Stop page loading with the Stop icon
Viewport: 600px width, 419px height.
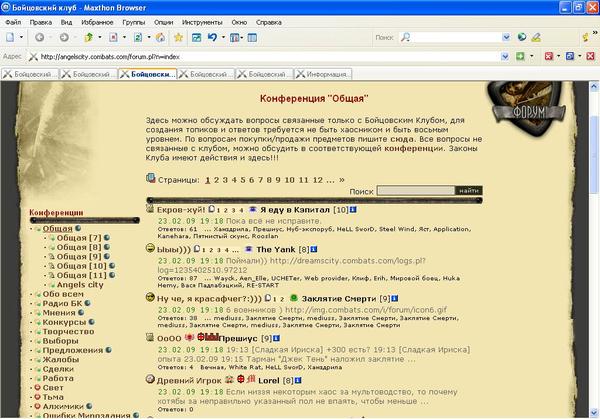click(x=113, y=37)
